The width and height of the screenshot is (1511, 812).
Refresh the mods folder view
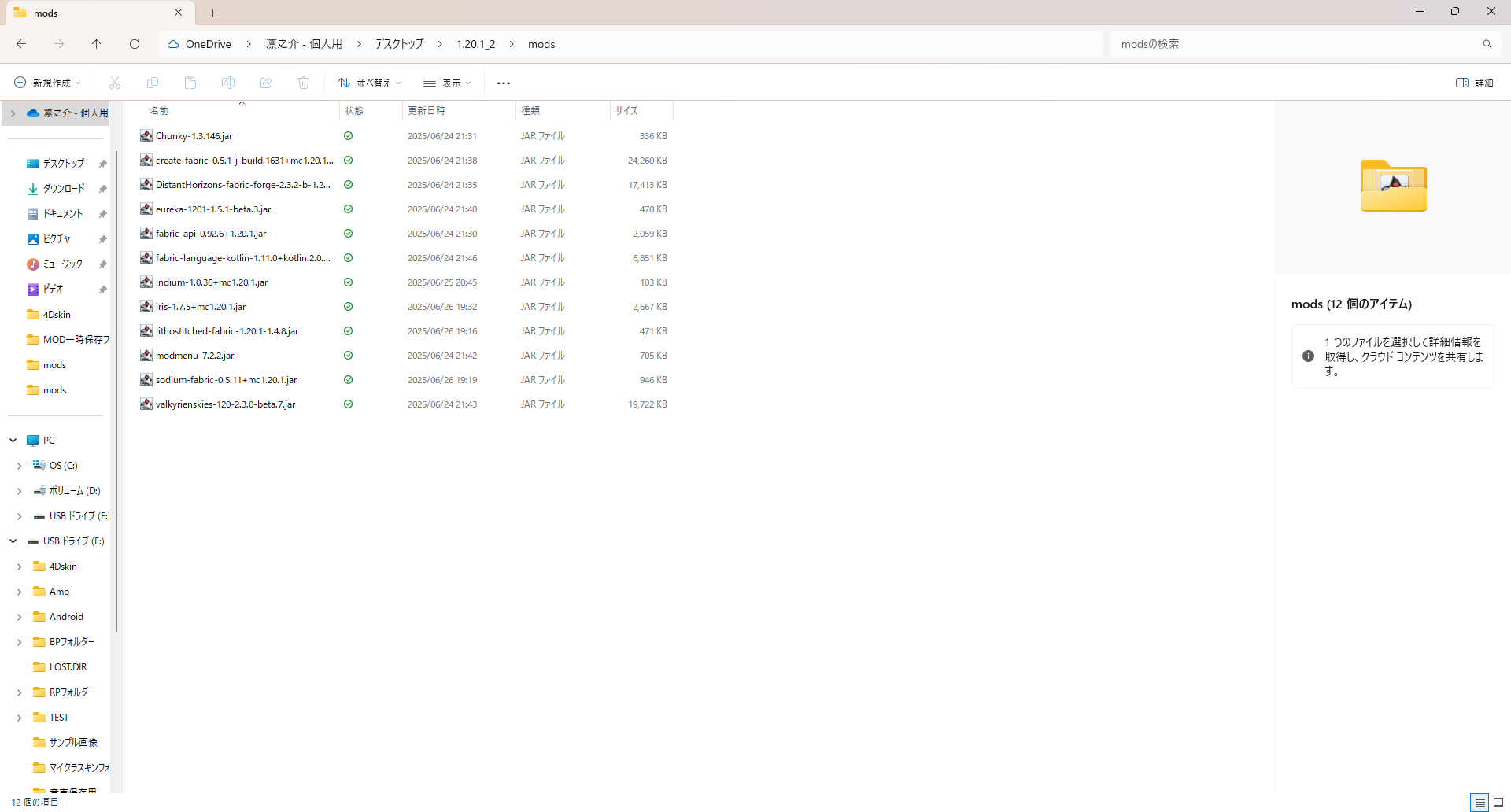click(x=135, y=44)
